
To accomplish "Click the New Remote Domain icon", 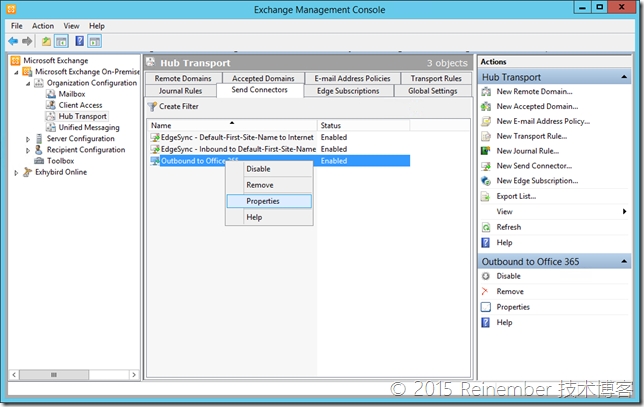I will 486,92.
